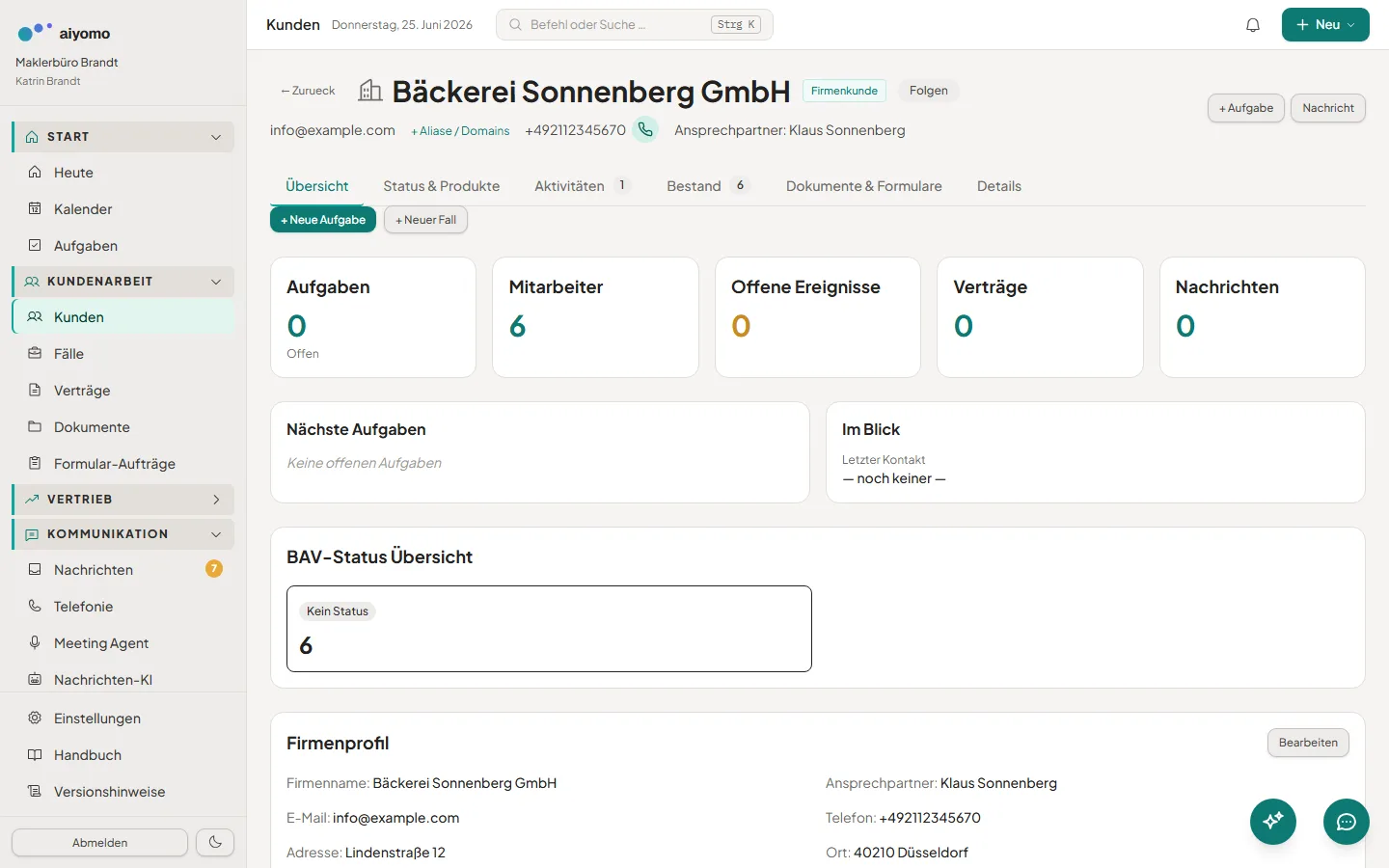
Task: Click the search magnifier icon
Action: click(x=516, y=25)
